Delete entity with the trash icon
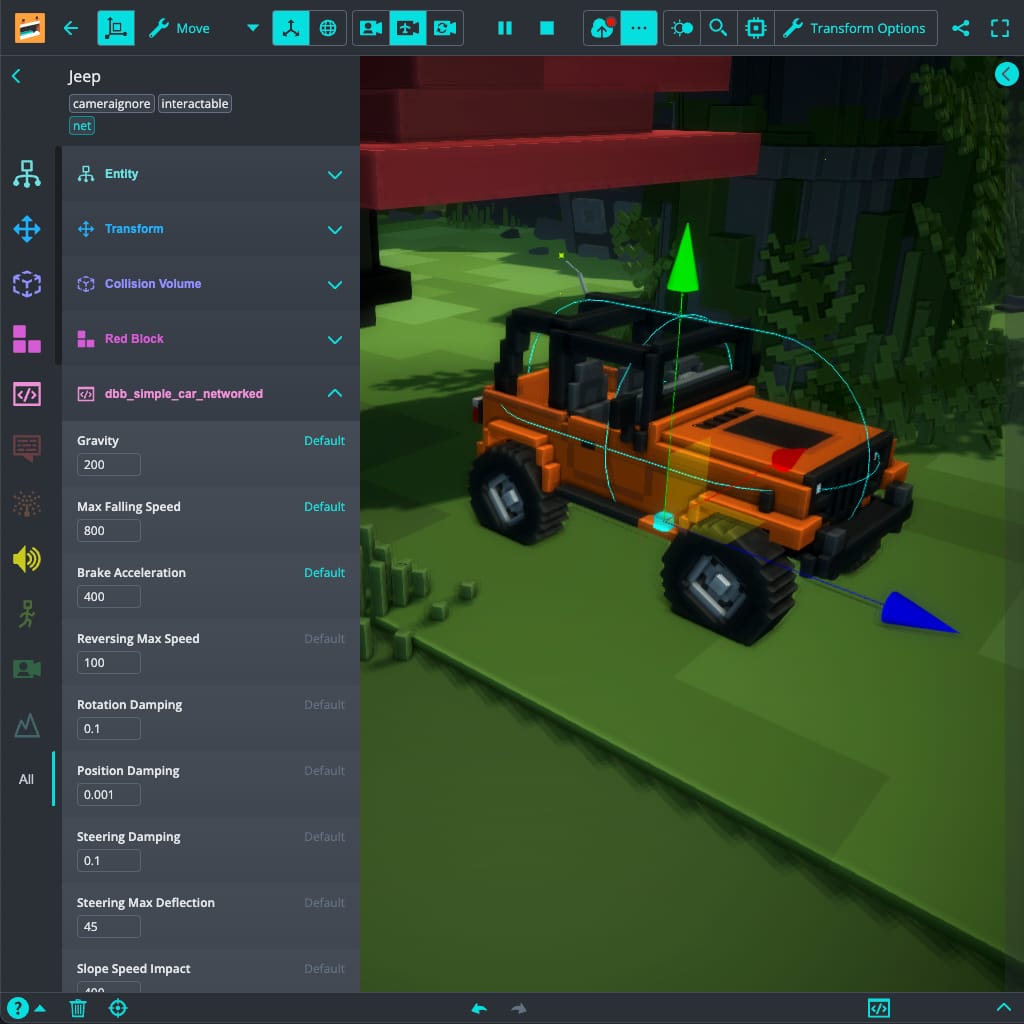 (x=78, y=1008)
